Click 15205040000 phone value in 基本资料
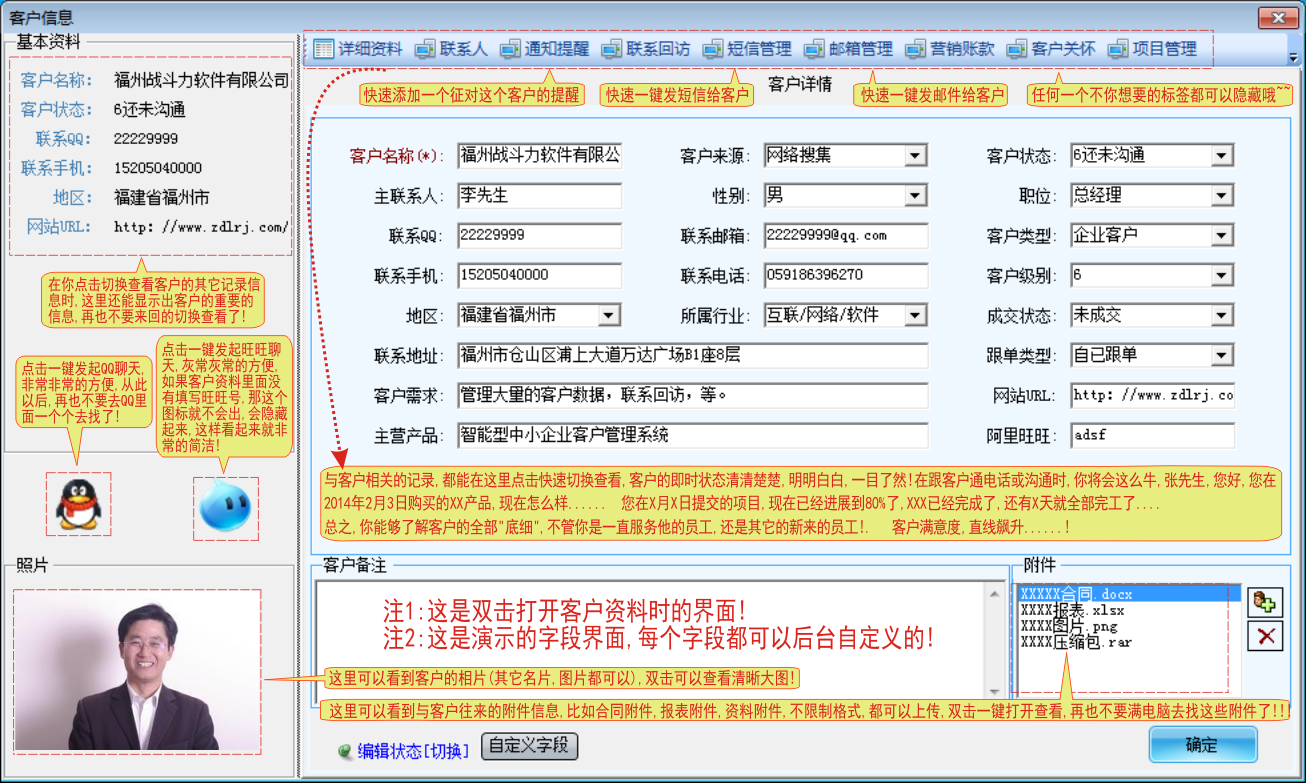Screen dimensions: 1306x783 pyautogui.click(x=158, y=168)
